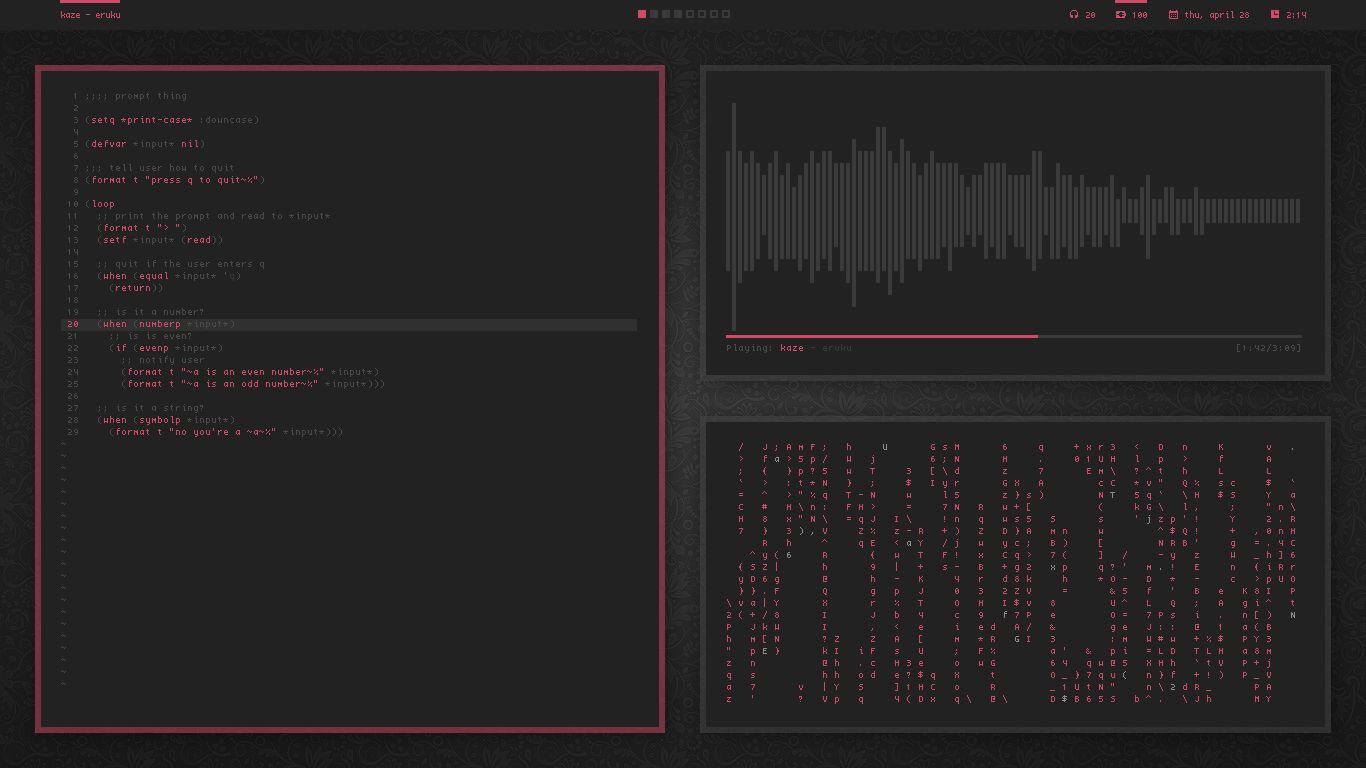Click the second workspace square in the bar
This screenshot has height=768, width=1366.
653,14
